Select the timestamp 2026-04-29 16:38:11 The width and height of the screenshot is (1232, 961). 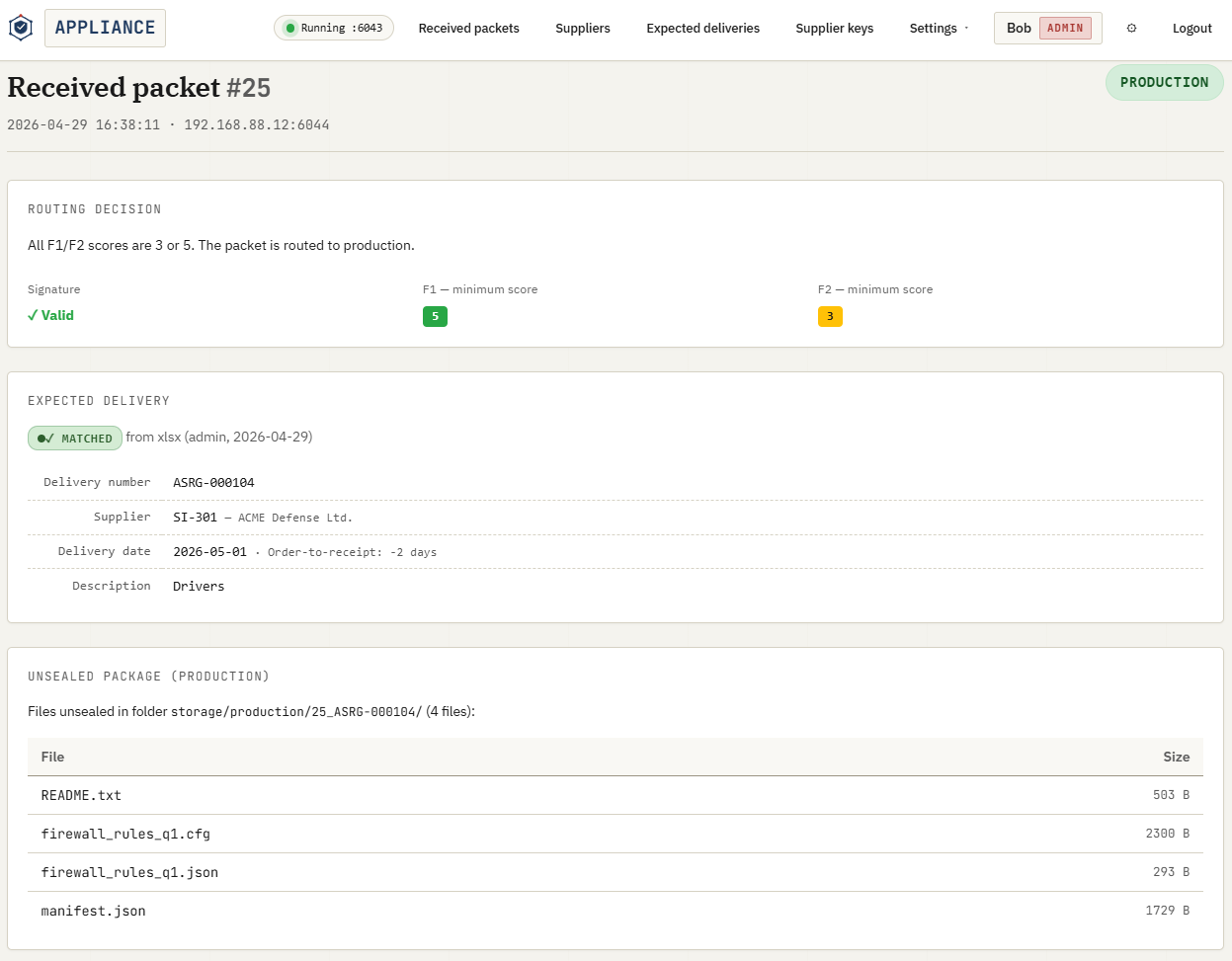(83, 124)
